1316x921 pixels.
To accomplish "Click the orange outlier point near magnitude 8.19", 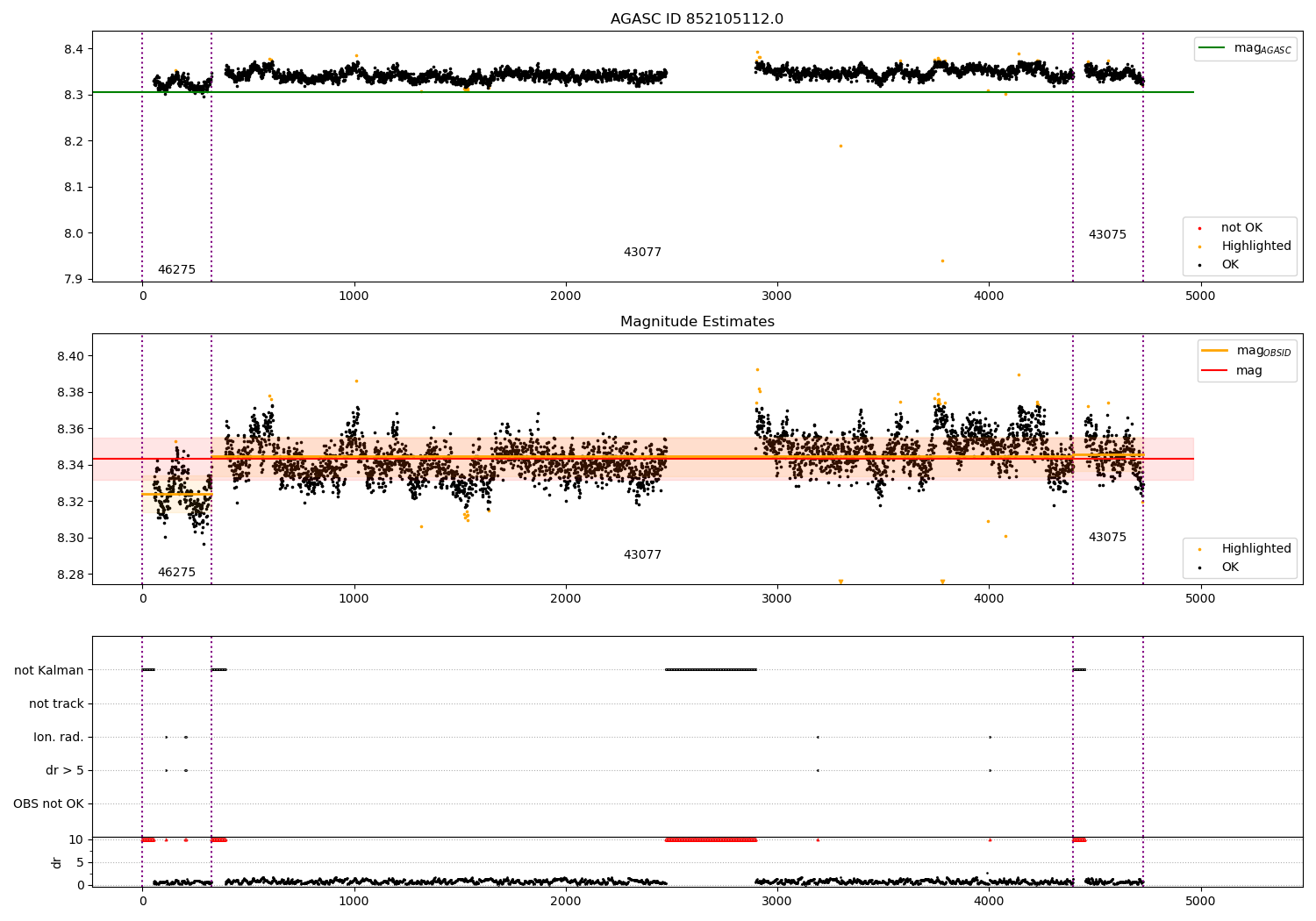I will (x=840, y=146).
